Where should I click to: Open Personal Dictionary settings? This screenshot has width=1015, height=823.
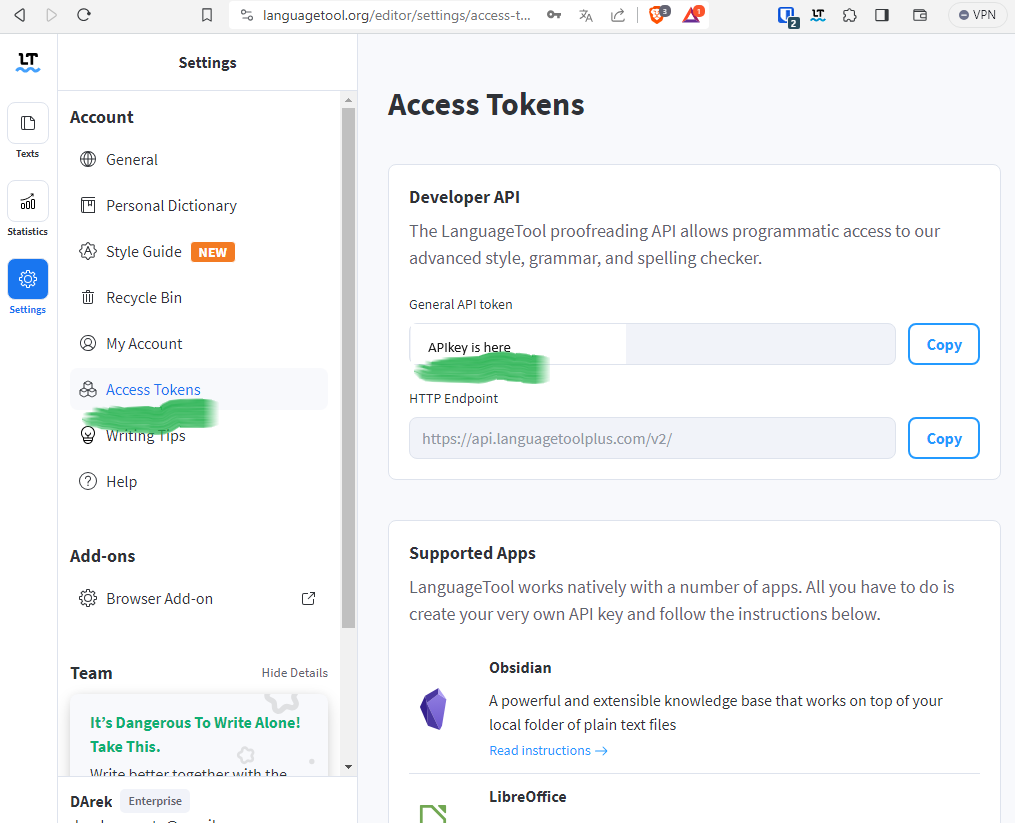[x=199, y=205]
